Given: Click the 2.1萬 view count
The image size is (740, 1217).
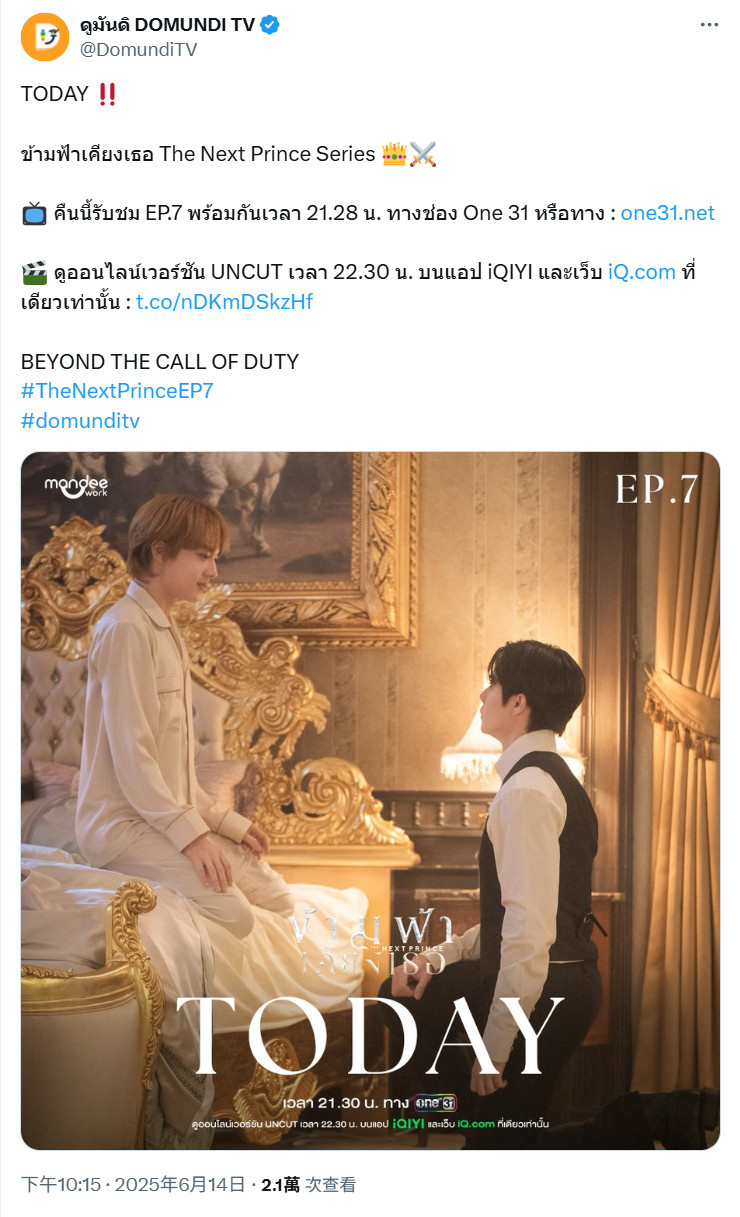Looking at the screenshot, I should 280,1185.
